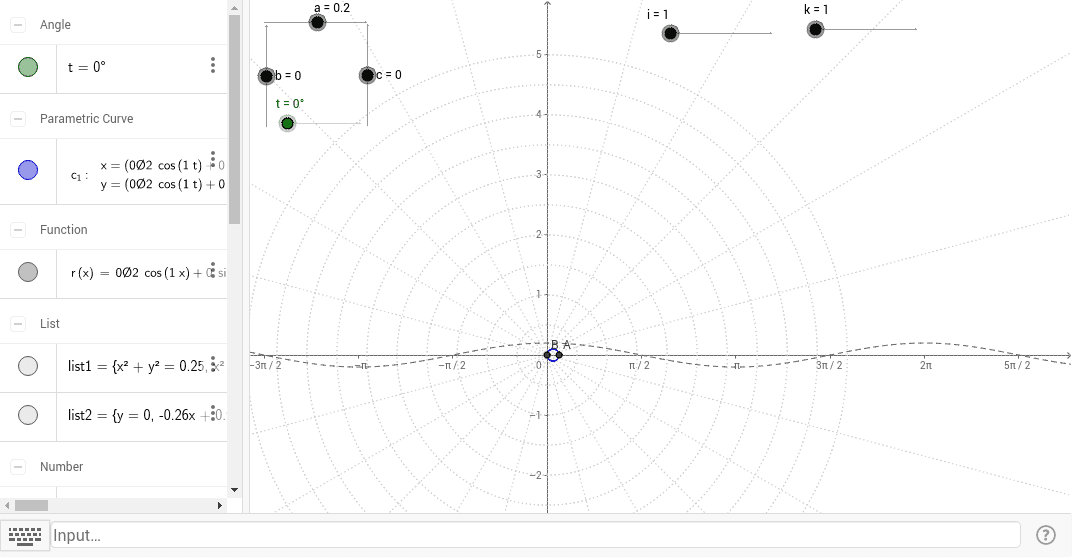Screen dimensions: 1073x558
Task: Click point A on the graph
Action: click(559, 355)
